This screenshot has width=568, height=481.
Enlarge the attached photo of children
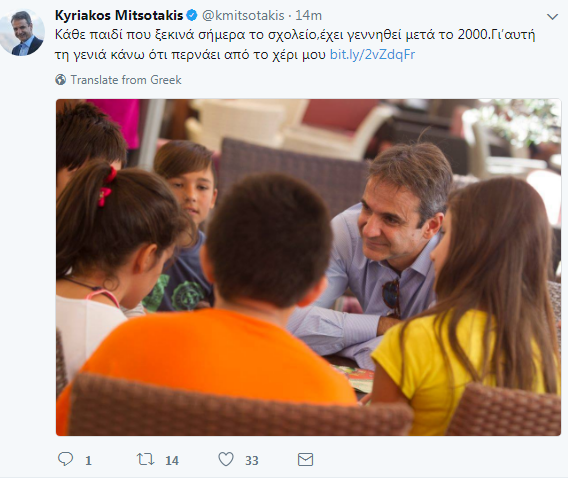click(x=308, y=267)
